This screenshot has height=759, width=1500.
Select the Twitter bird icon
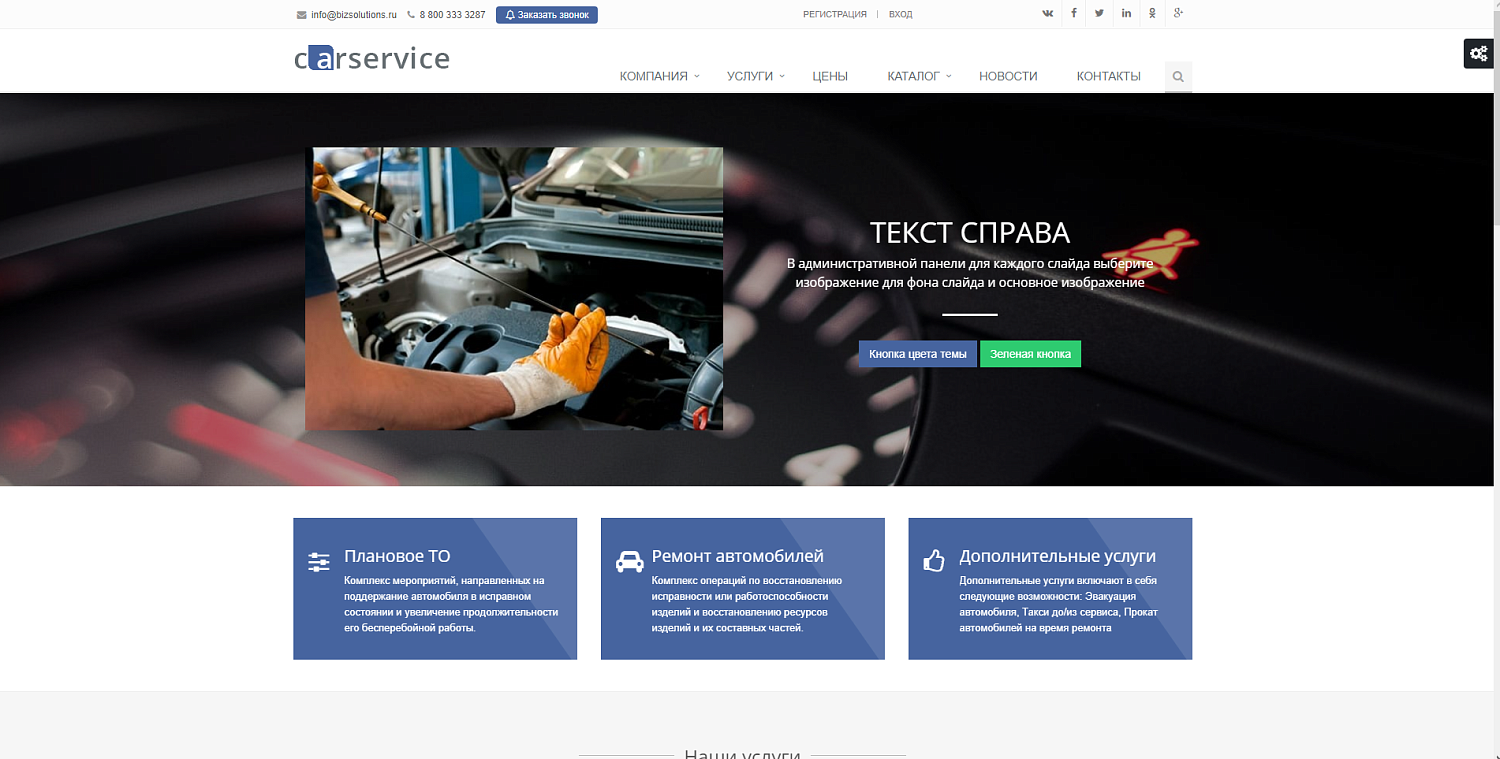1099,13
